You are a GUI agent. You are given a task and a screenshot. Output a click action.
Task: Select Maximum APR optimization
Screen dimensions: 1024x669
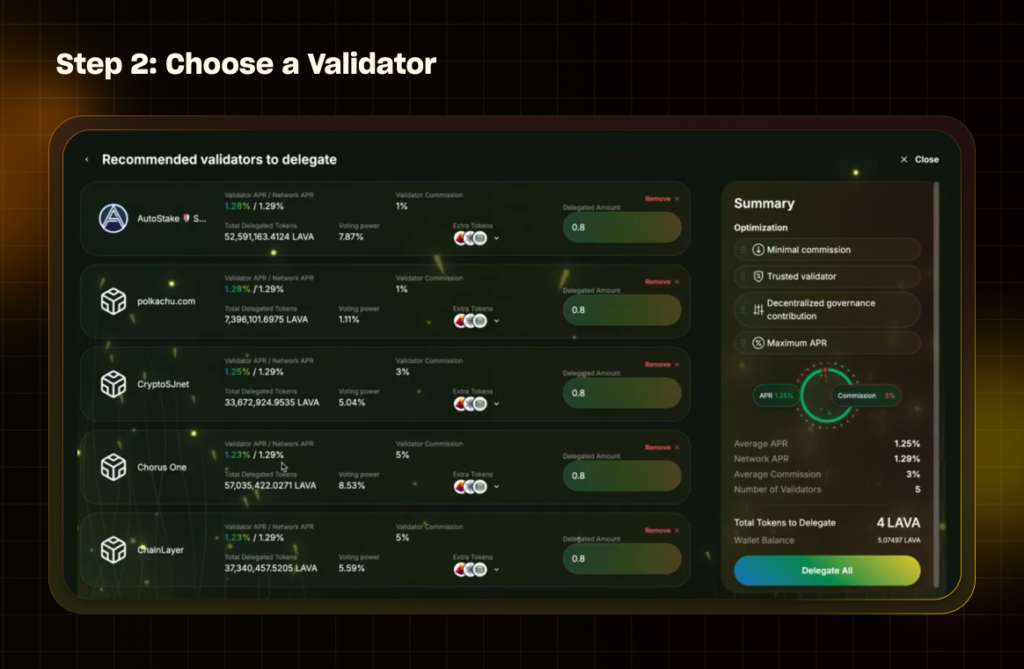point(827,343)
